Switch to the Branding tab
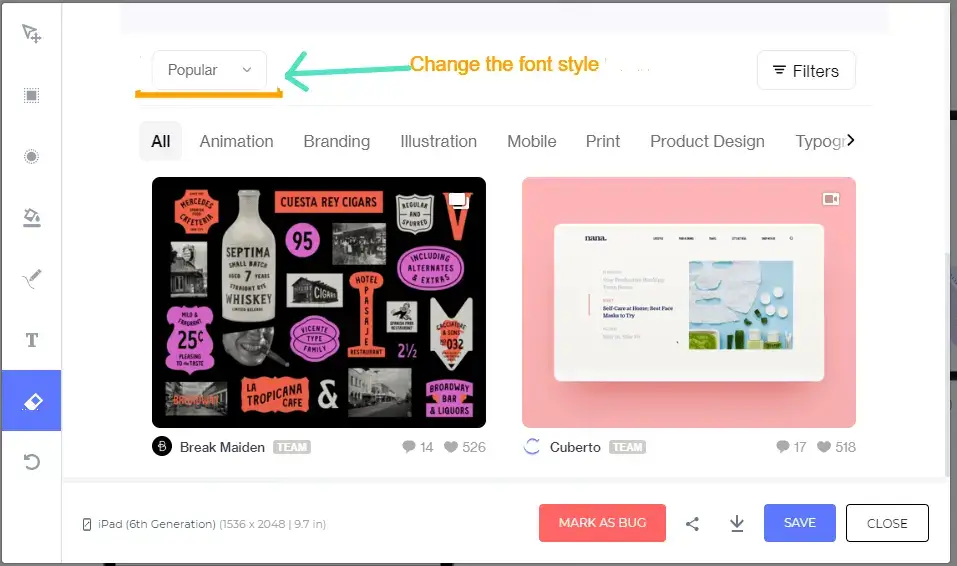This screenshot has width=957, height=566. [336, 141]
